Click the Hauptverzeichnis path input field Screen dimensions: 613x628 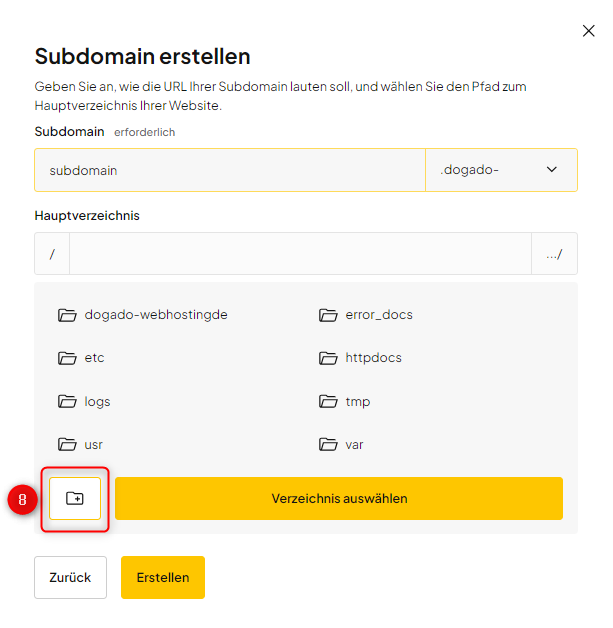[x=300, y=254]
